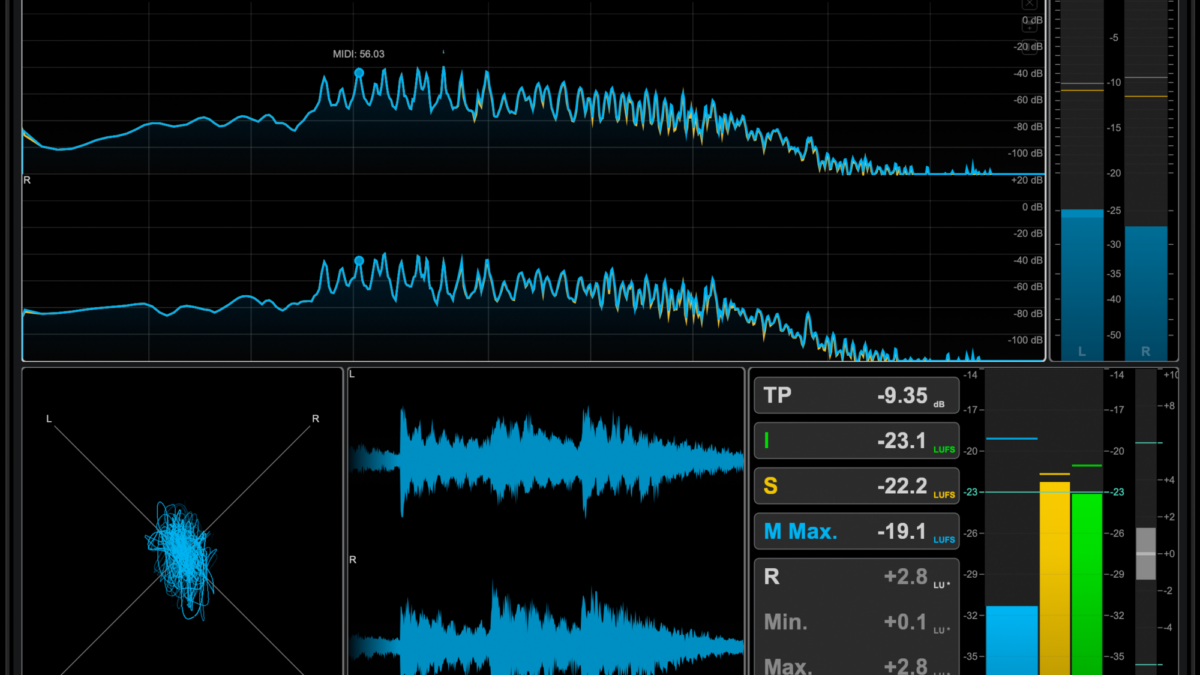Click the Short-term -22.2 LUFS readout
The image size is (1200, 675).
tap(855, 487)
